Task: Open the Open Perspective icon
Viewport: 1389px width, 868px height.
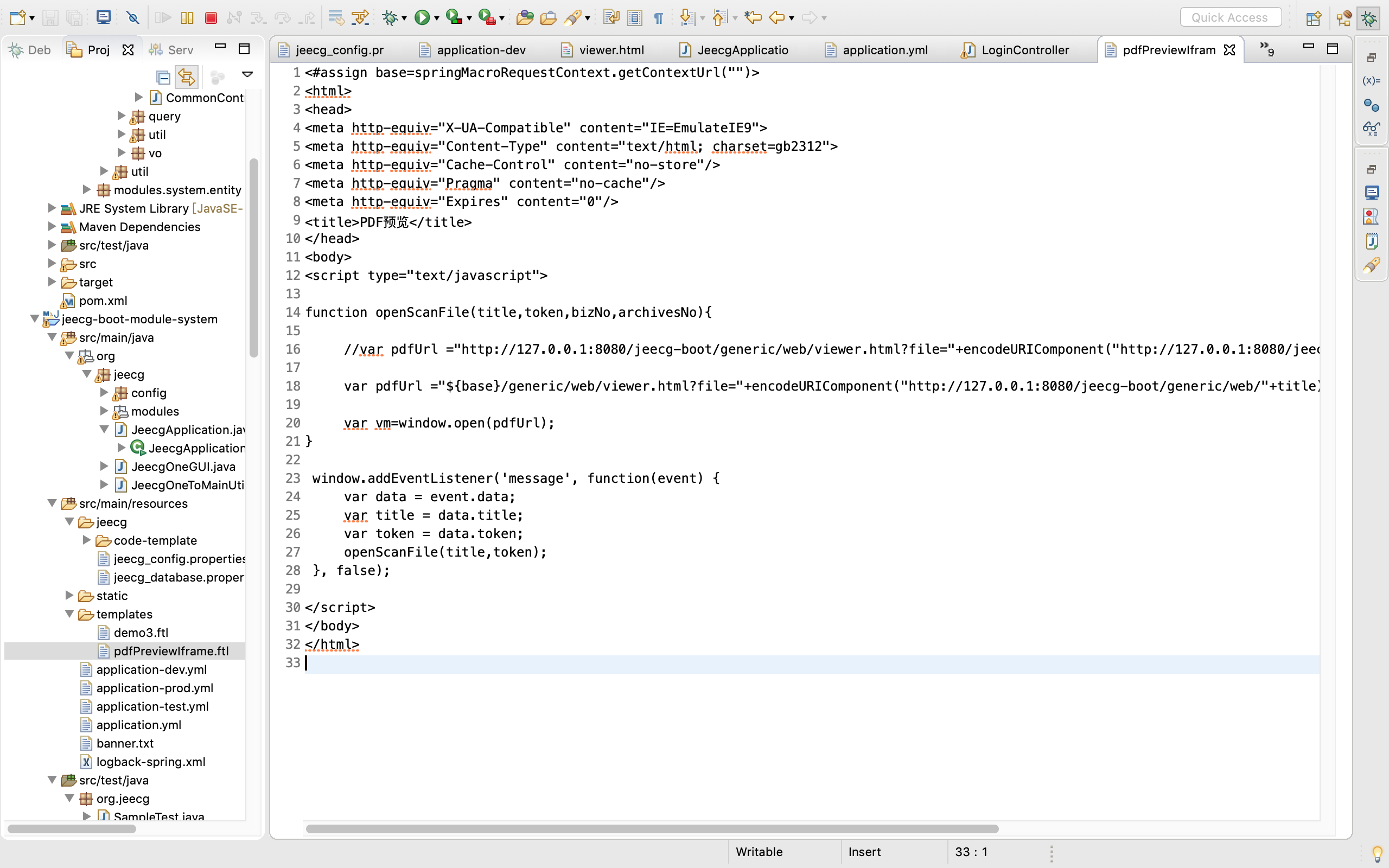Action: click(x=1313, y=18)
